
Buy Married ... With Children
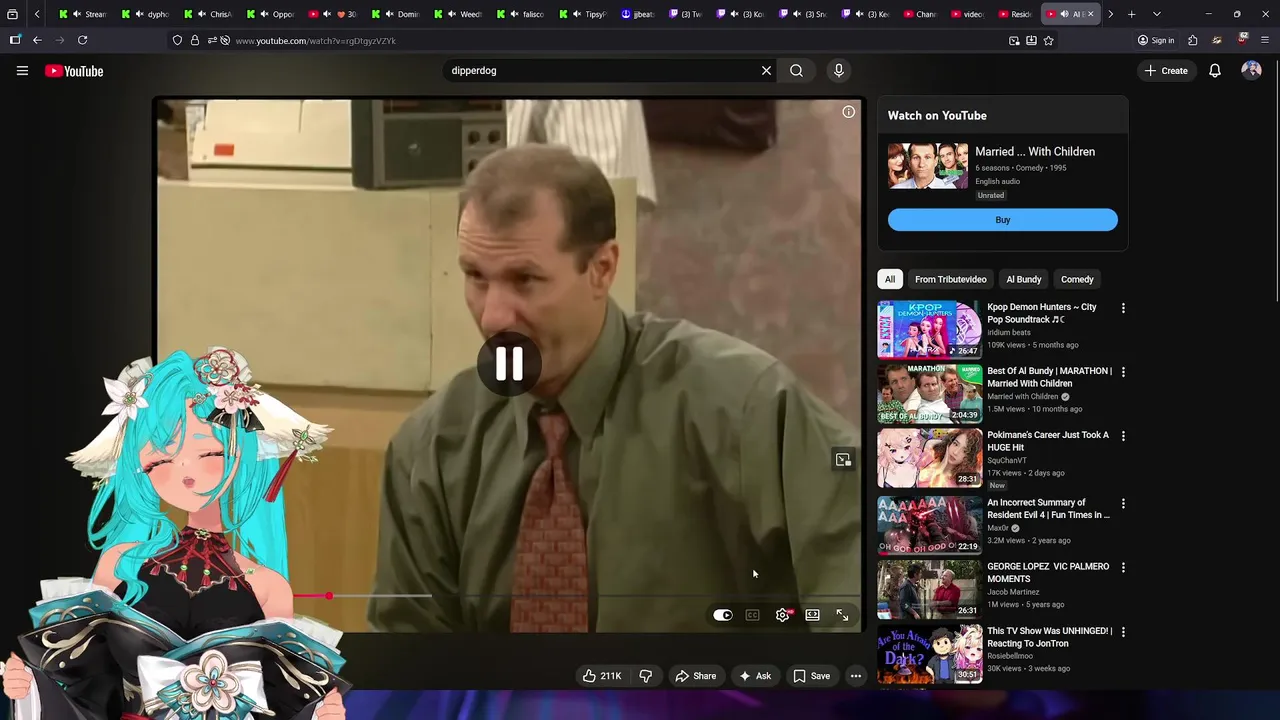[x=1002, y=220]
